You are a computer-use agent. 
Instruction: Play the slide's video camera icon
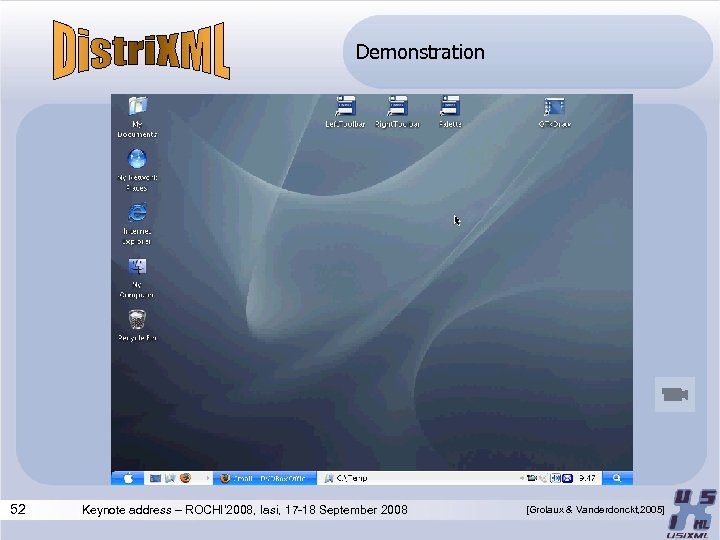(675, 394)
